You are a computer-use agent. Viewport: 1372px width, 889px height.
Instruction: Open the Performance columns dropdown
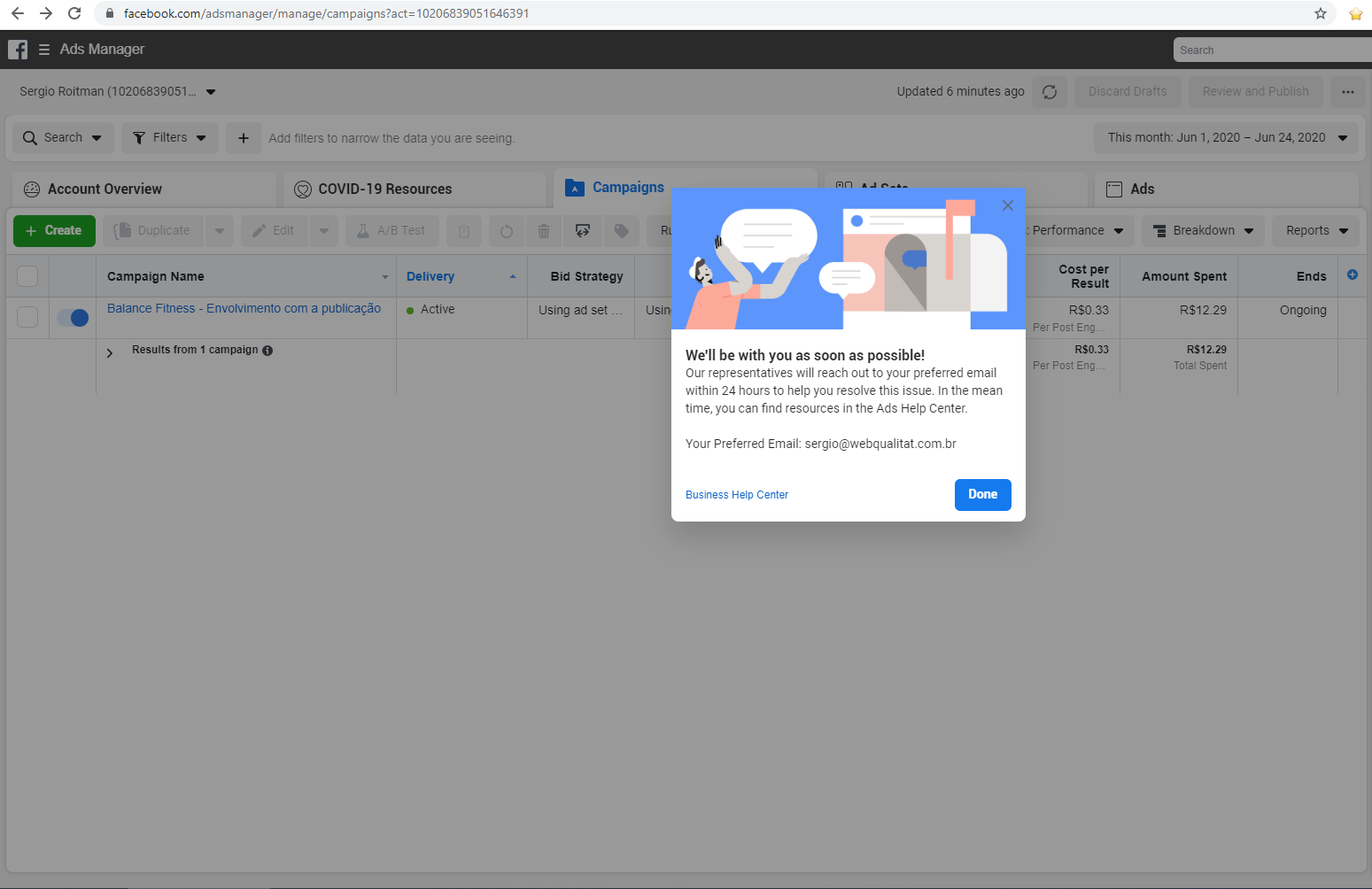[x=1077, y=231]
